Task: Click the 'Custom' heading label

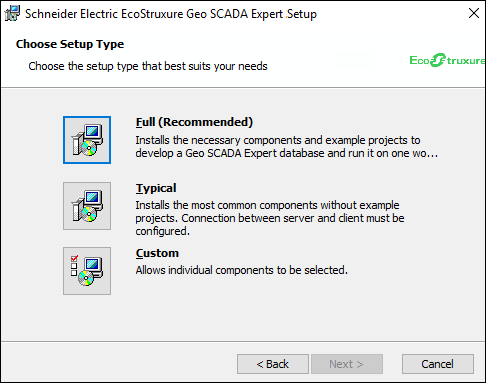Action: point(157,253)
